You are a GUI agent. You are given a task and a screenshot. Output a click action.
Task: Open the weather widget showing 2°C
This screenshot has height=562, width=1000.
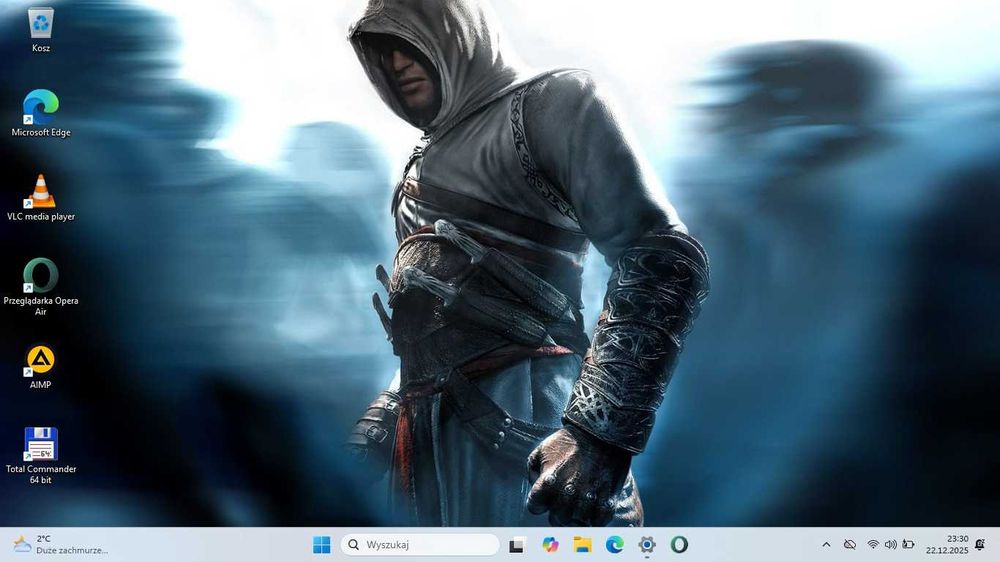click(61, 545)
